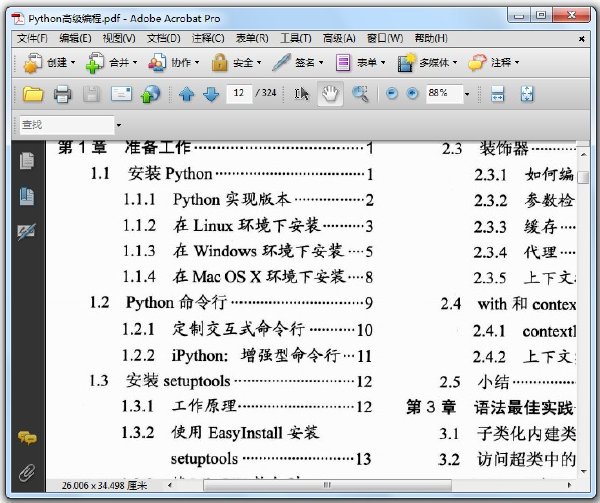Click the Create PDF icon

[33, 62]
